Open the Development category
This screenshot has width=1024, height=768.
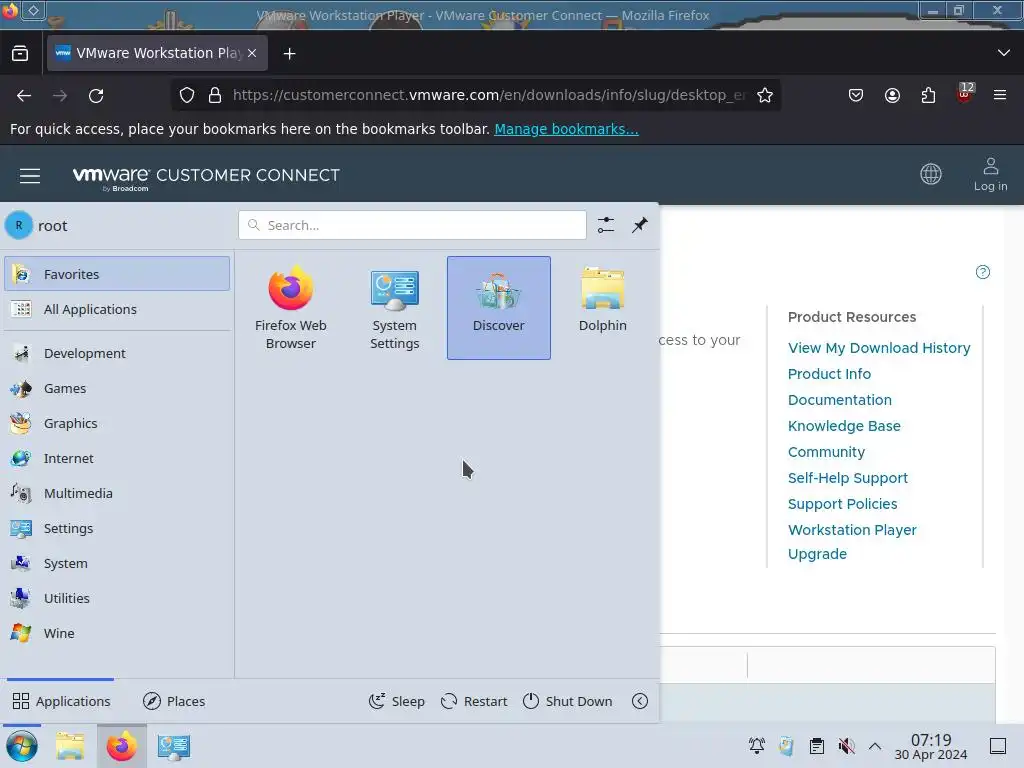coord(117,353)
